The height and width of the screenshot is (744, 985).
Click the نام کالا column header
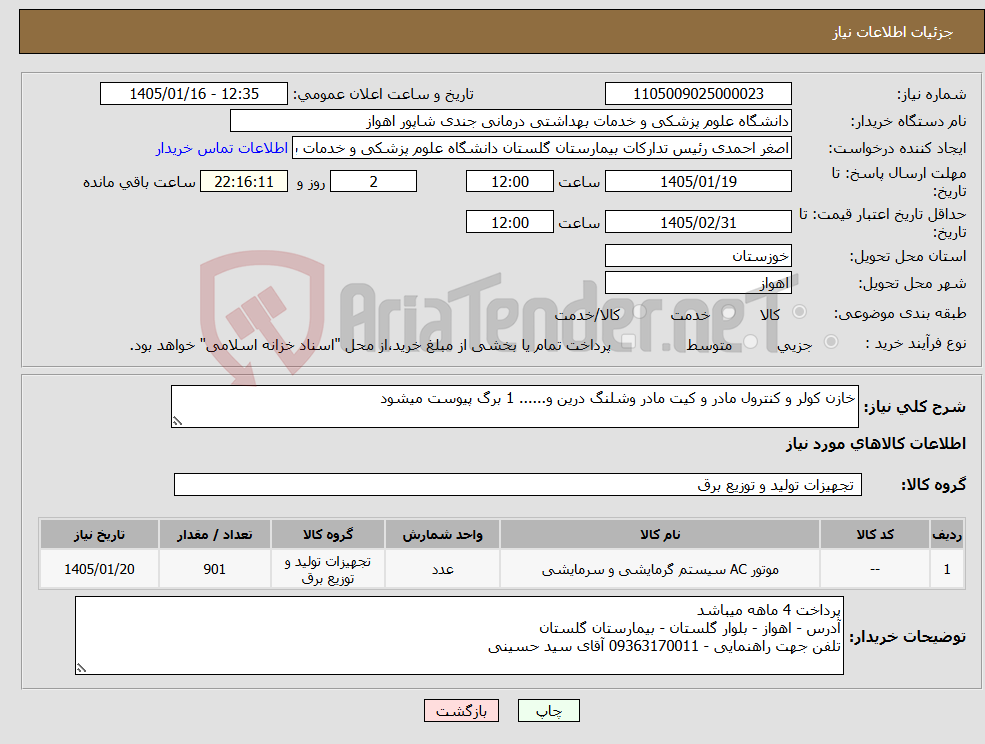[x=660, y=534]
